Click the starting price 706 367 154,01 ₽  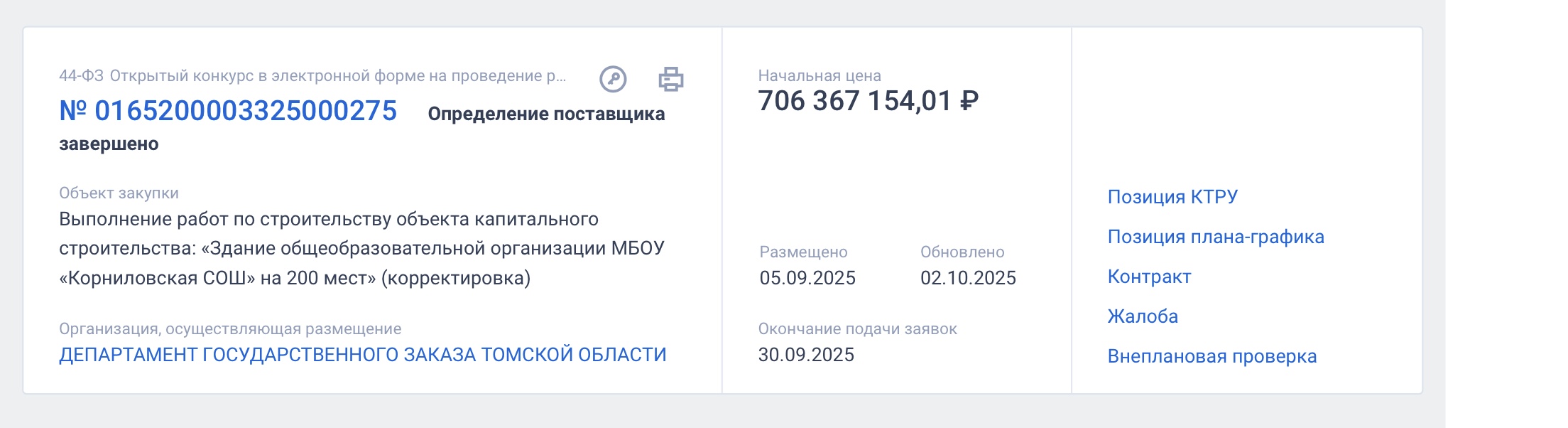tap(868, 102)
